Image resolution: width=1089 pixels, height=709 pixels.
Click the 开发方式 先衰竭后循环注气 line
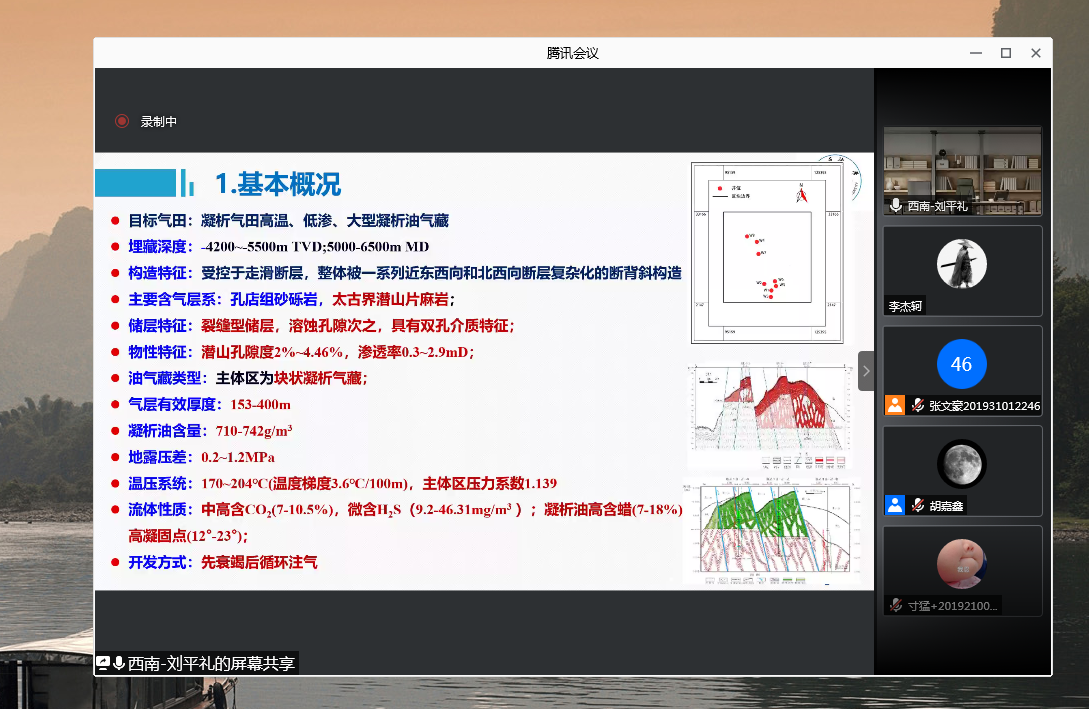pos(223,562)
